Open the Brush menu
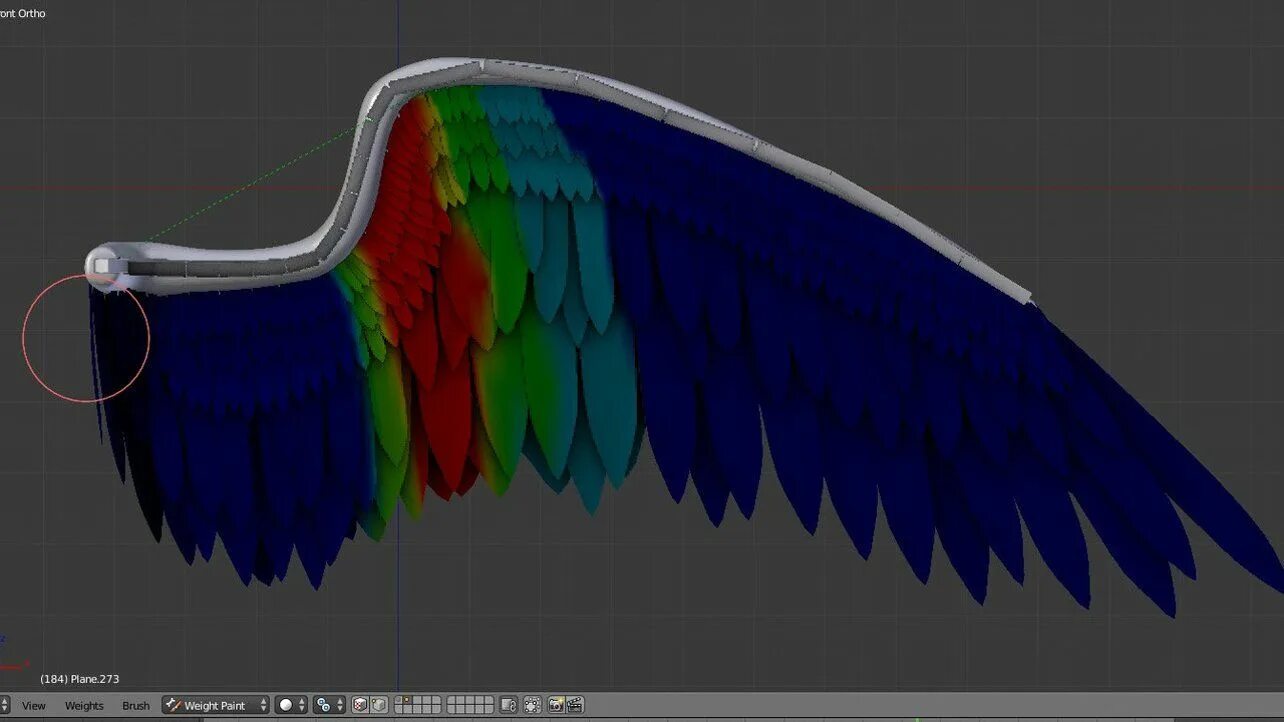1284x722 pixels. [136, 706]
